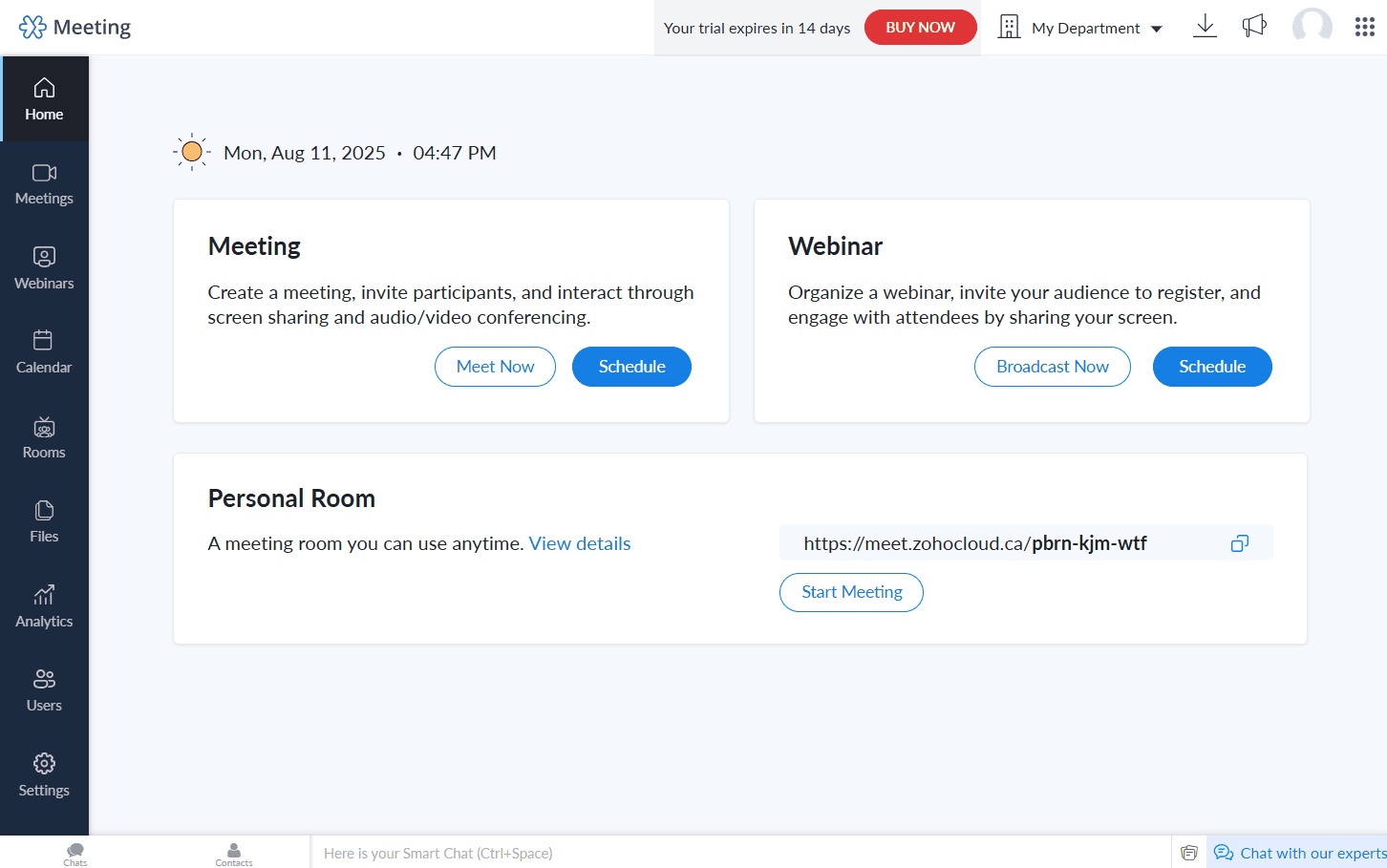Click the Webinar card heading
1387x868 pixels.
tap(835, 246)
